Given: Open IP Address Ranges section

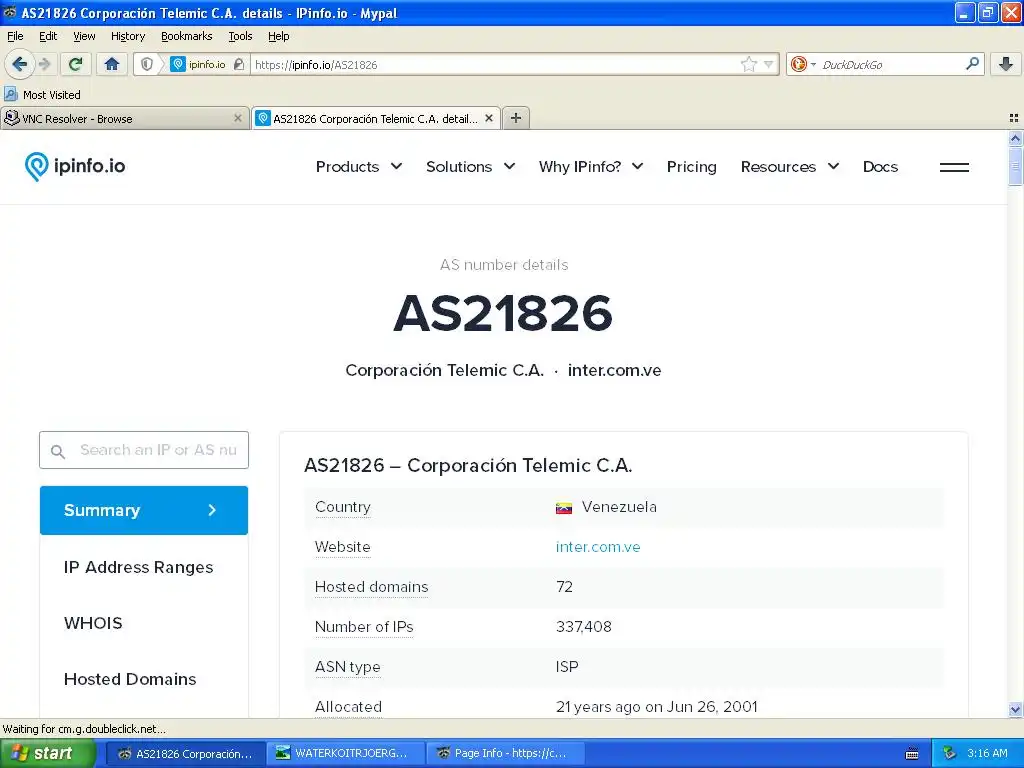Looking at the screenshot, I should point(138,567).
